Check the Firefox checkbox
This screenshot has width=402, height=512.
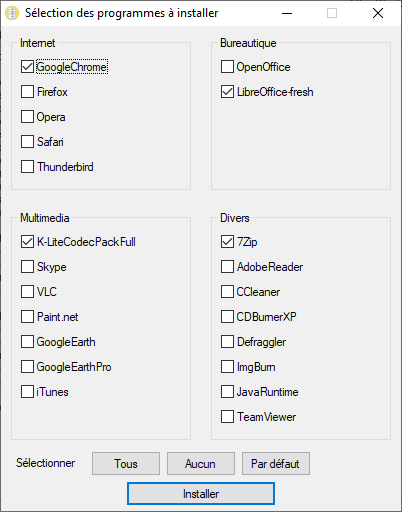27,92
